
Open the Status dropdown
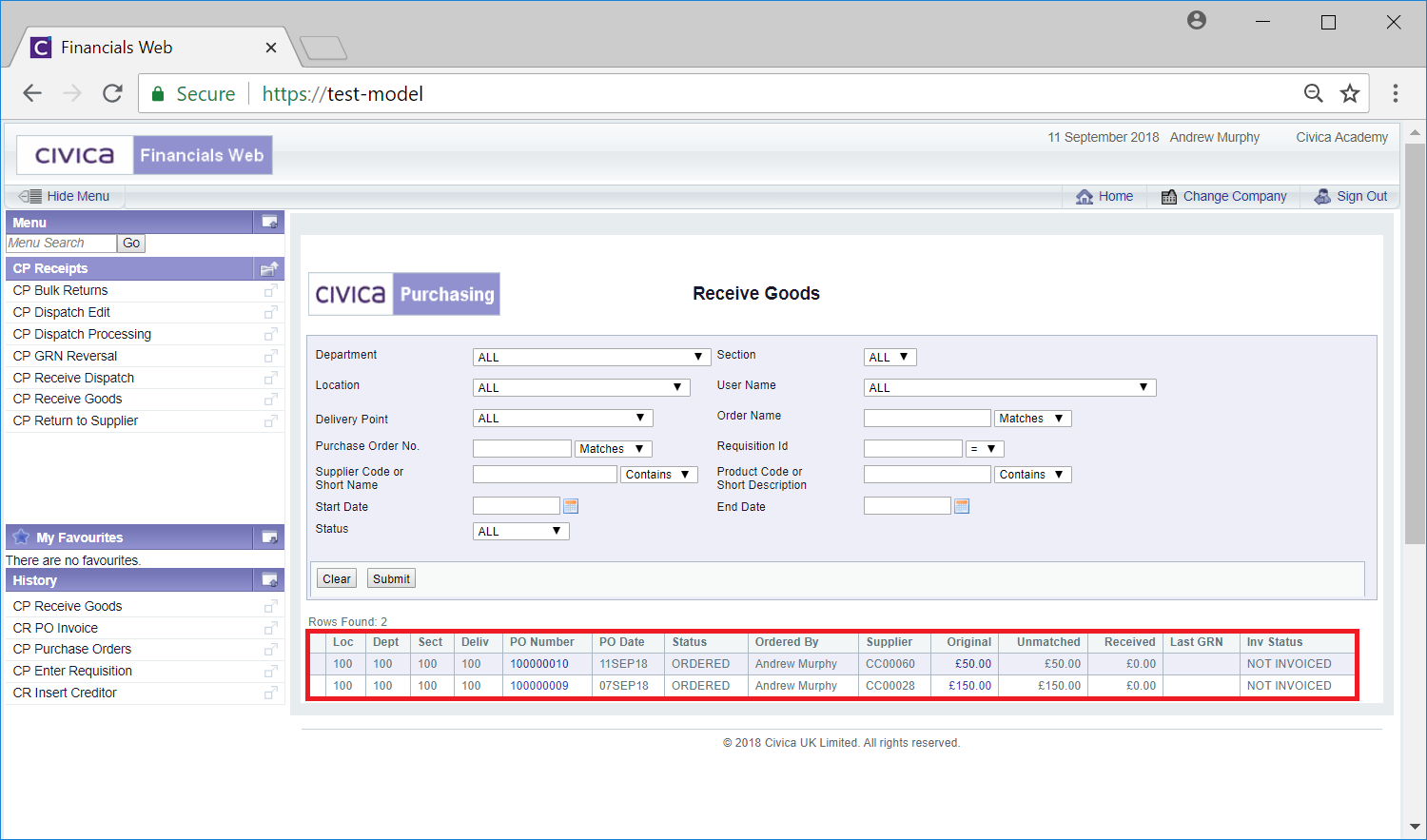[x=520, y=531]
